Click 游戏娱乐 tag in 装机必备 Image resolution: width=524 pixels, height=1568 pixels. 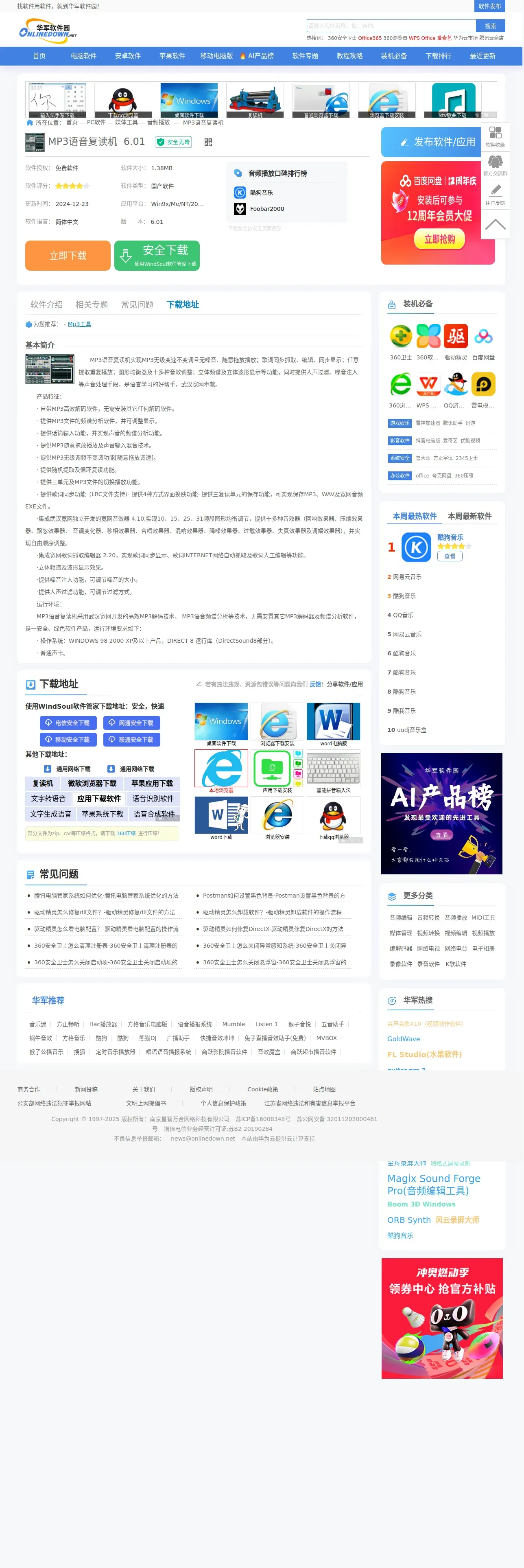400,423
